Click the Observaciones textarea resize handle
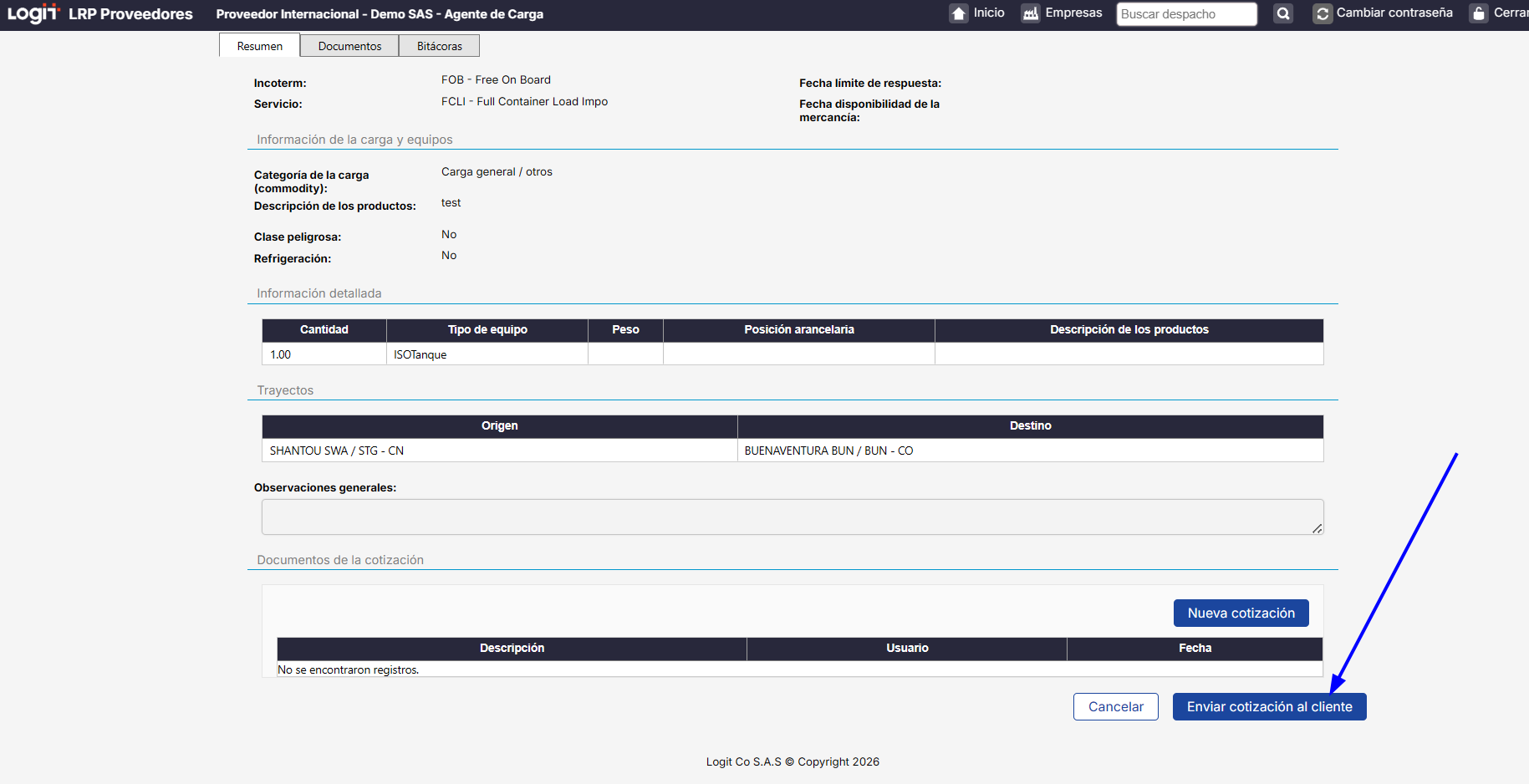1529x784 pixels. click(x=1317, y=528)
